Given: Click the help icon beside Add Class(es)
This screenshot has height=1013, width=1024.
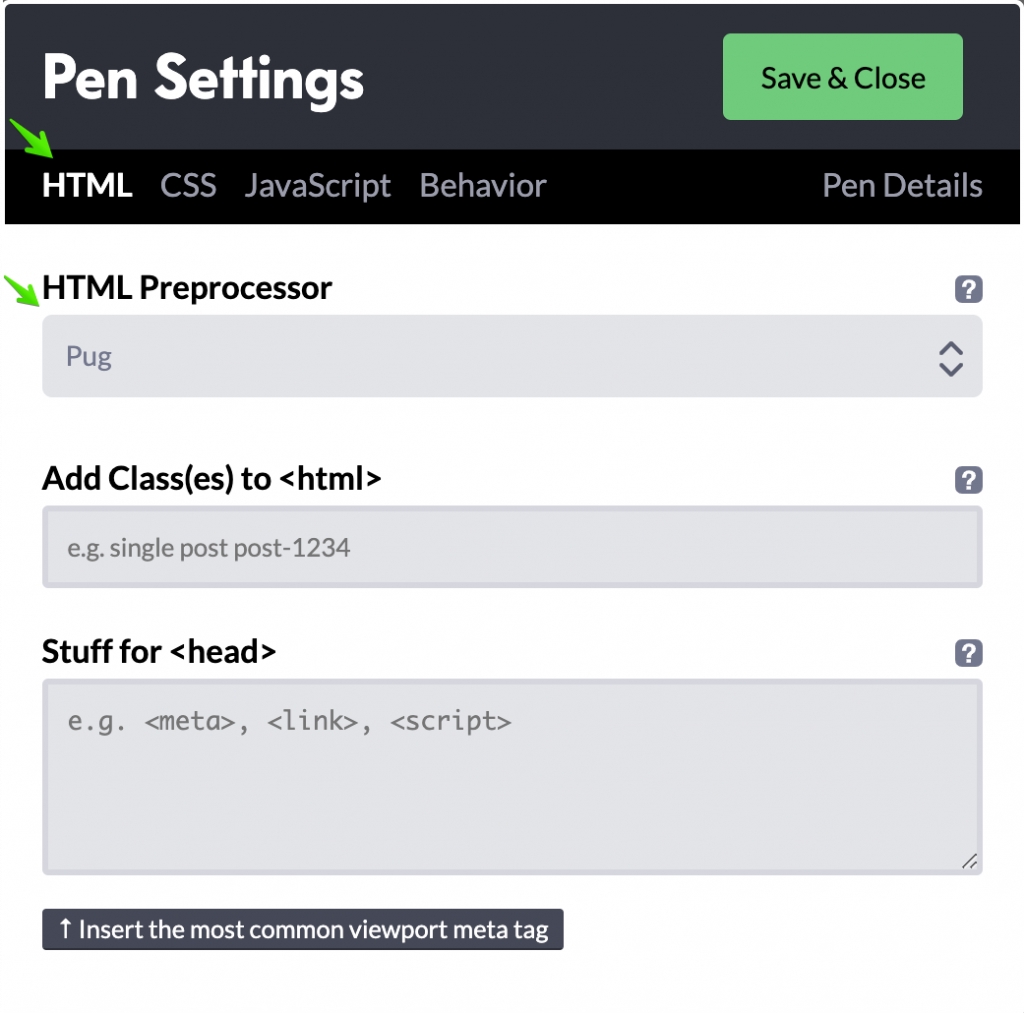Looking at the screenshot, I should coord(968,480).
